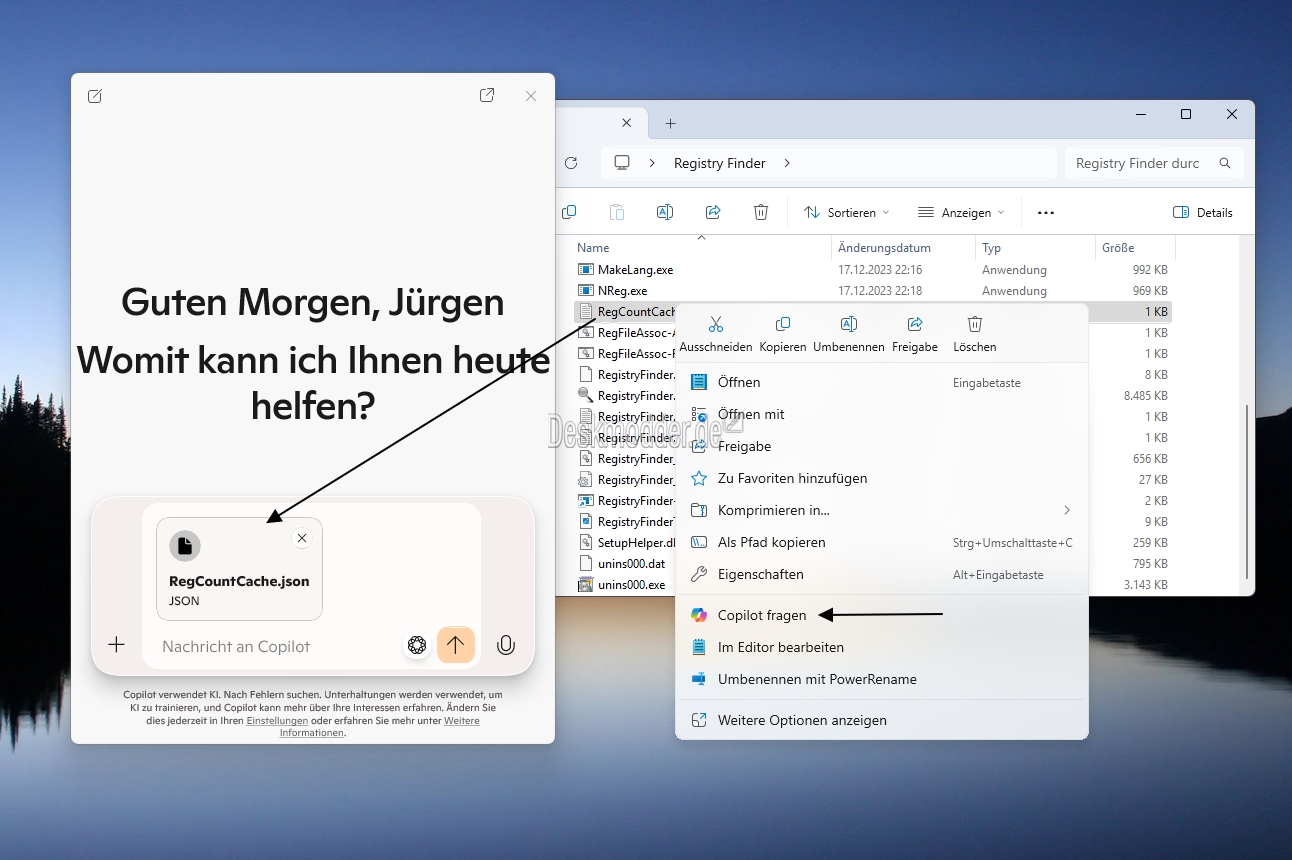The image size is (1292, 860).
Task: Pop out the Copilot window
Action: (x=487, y=95)
